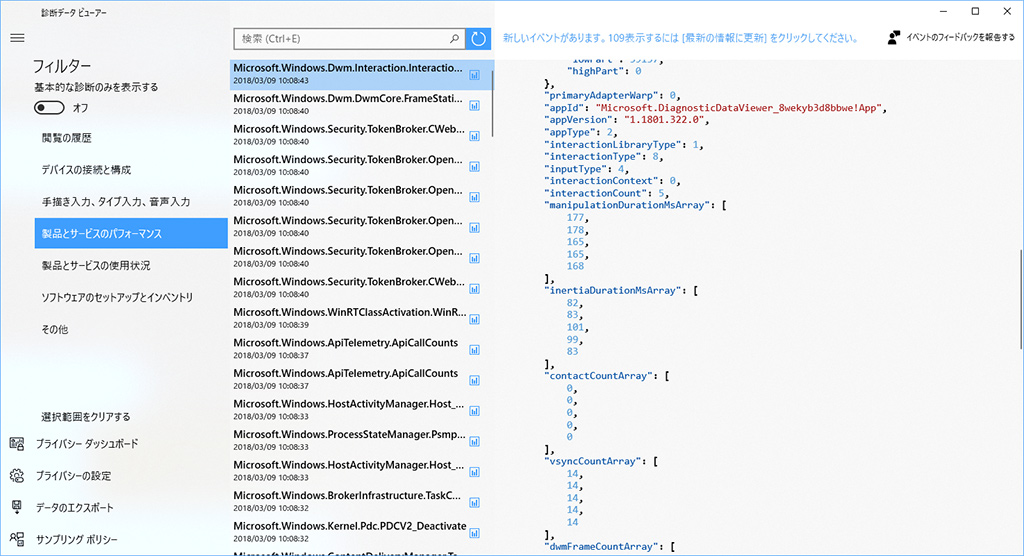This screenshot has height=556, width=1024.
Task: Toggle 基本的な診断のみを表示する switch
Action: pos(50,107)
